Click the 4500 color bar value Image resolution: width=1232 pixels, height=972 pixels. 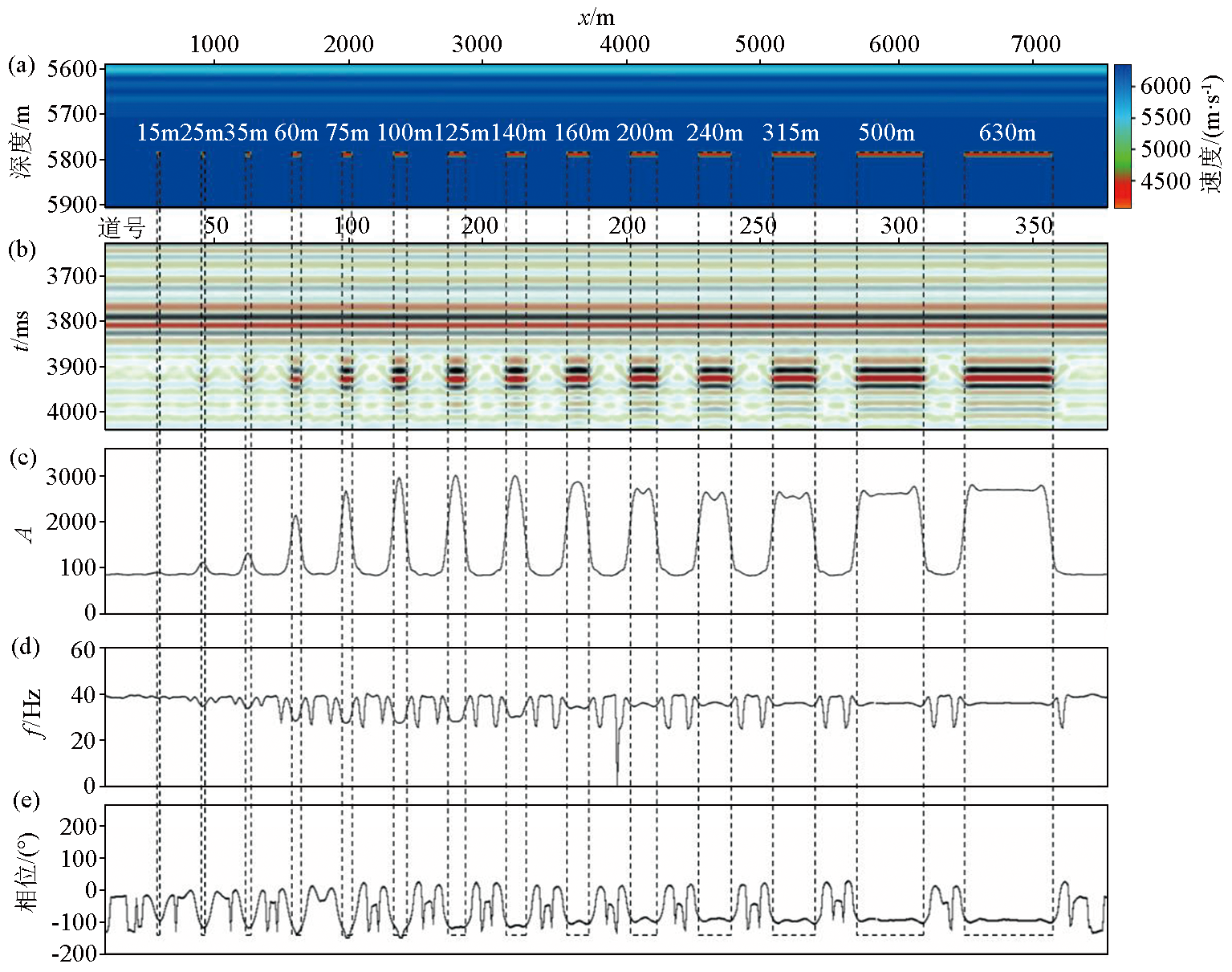[x=1165, y=181]
